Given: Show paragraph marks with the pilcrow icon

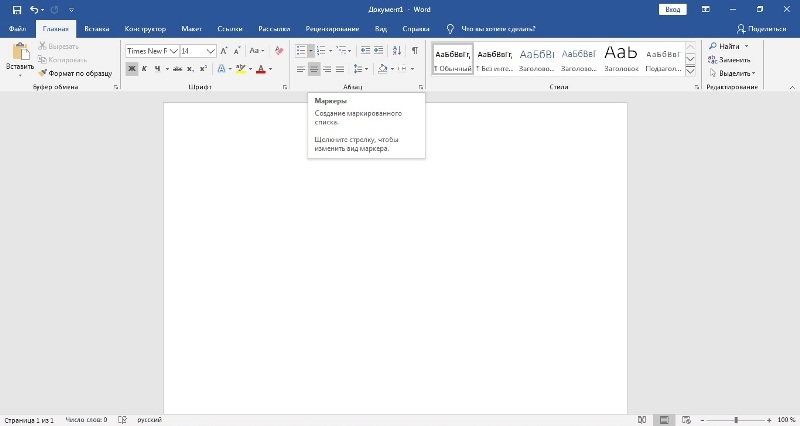Looking at the screenshot, I should (415, 50).
